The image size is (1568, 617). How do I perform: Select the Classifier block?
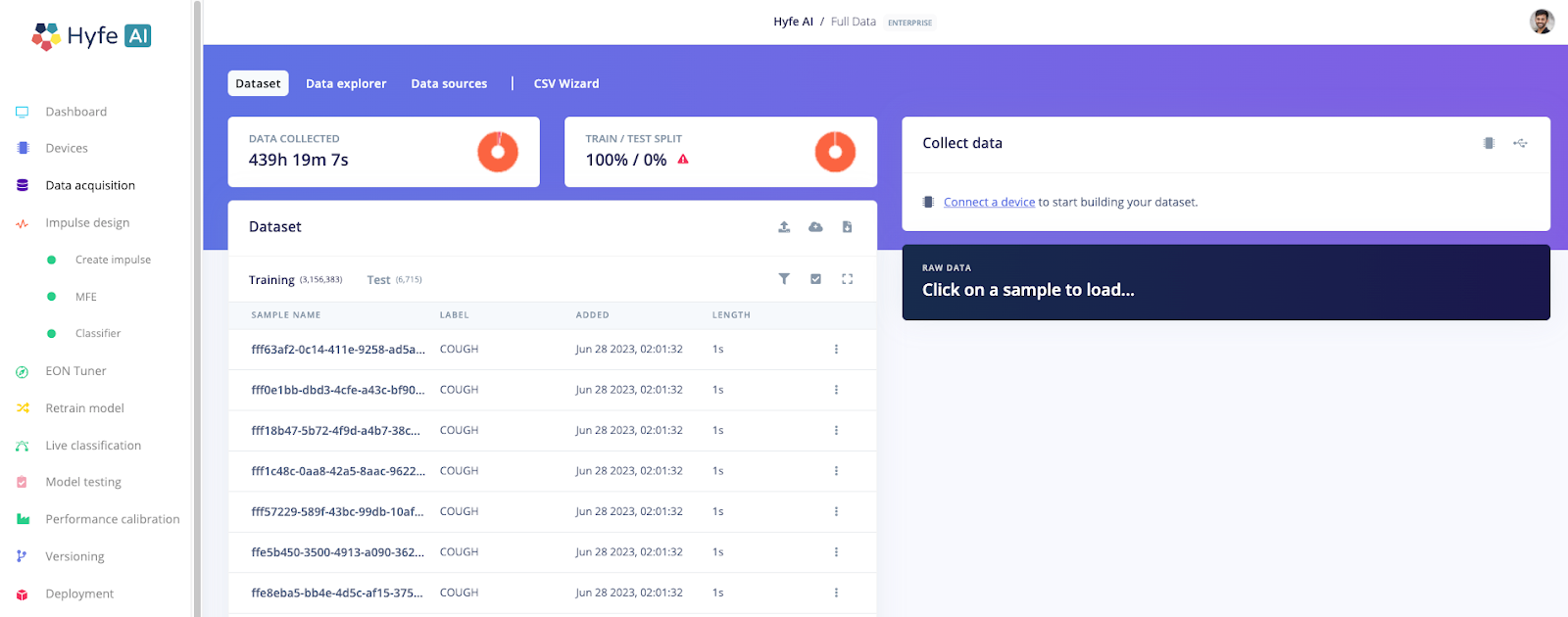point(98,334)
